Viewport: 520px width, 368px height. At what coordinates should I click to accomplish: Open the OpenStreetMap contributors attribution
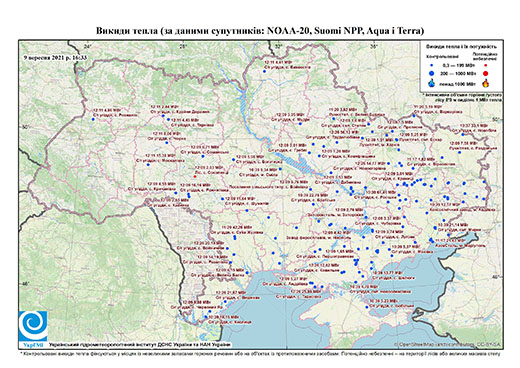tap(447, 344)
